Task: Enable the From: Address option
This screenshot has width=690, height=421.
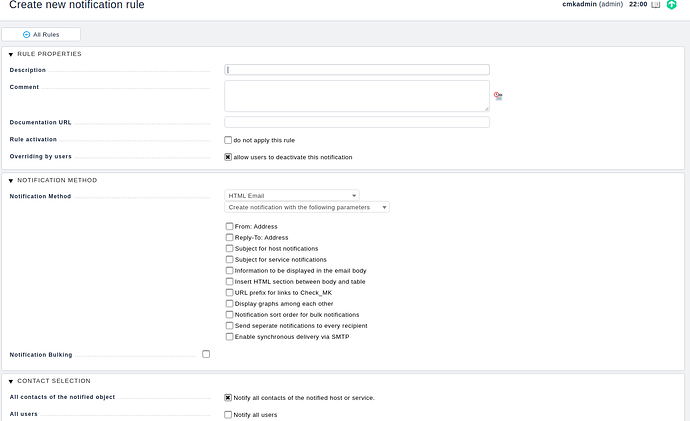Action: 229,226
